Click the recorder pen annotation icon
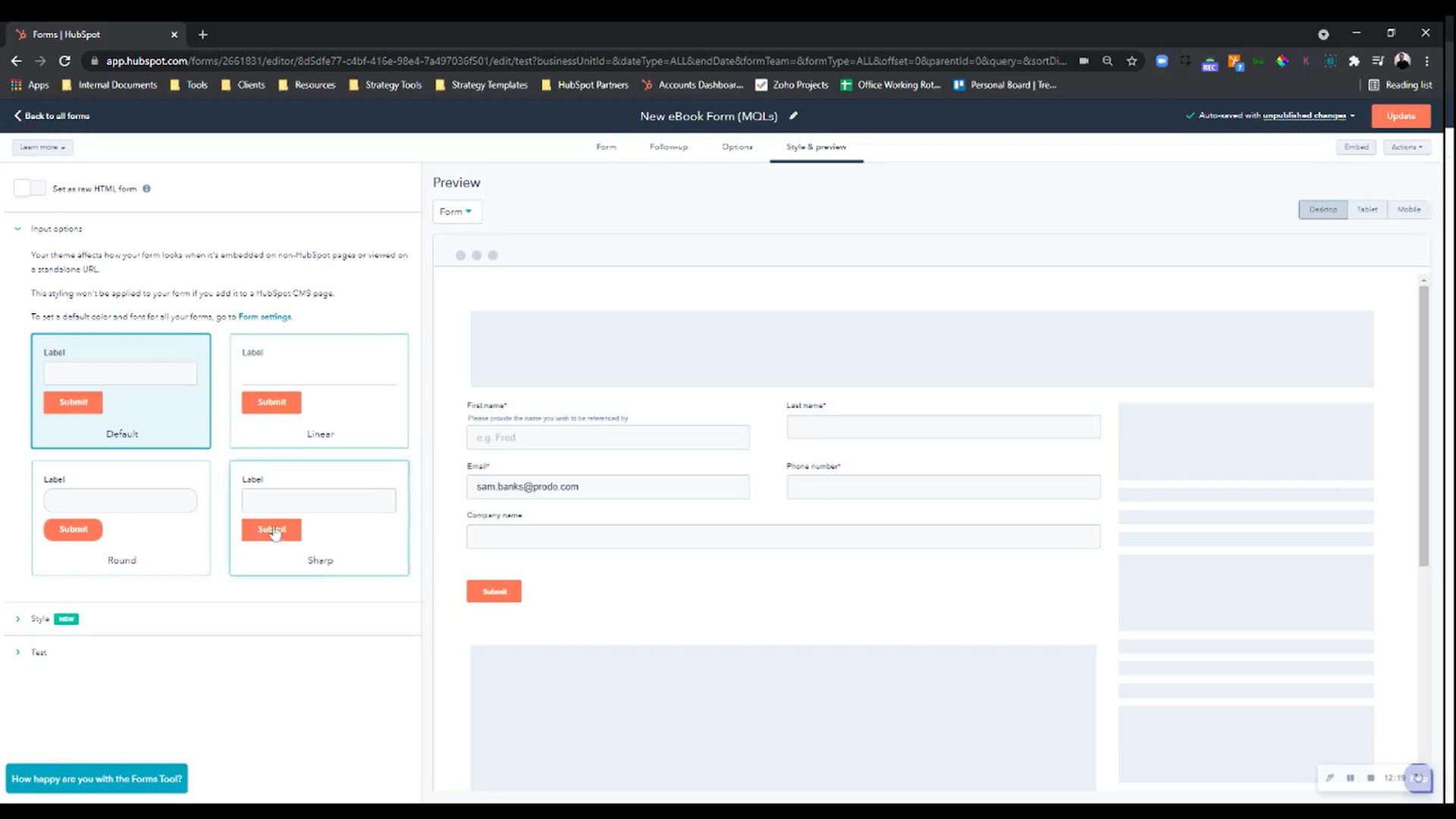The height and width of the screenshot is (819, 1456). click(x=1329, y=778)
